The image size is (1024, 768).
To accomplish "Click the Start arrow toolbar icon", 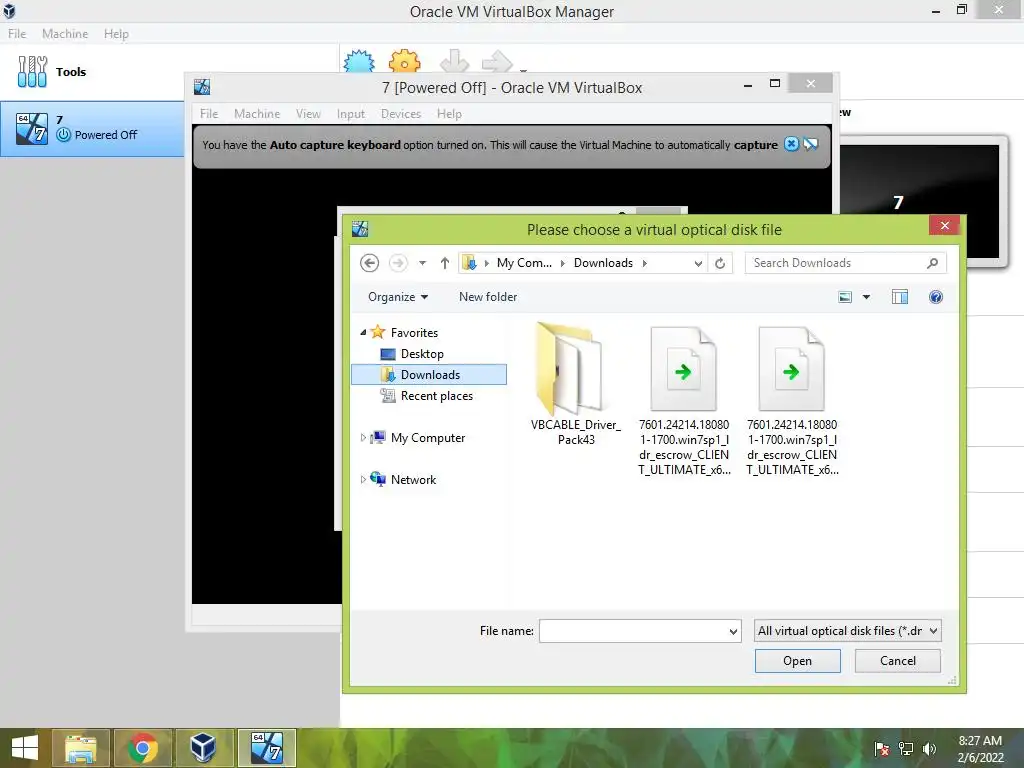I will click(x=497, y=61).
